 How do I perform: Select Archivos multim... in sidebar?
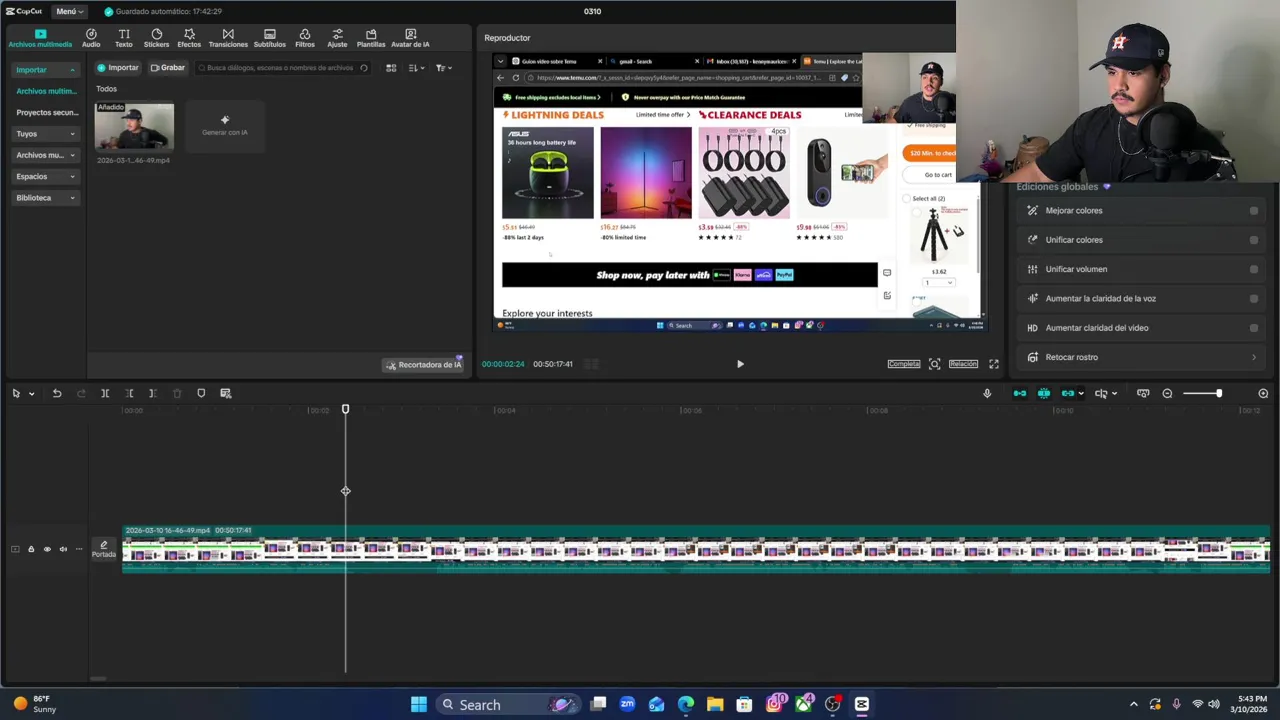click(46, 91)
